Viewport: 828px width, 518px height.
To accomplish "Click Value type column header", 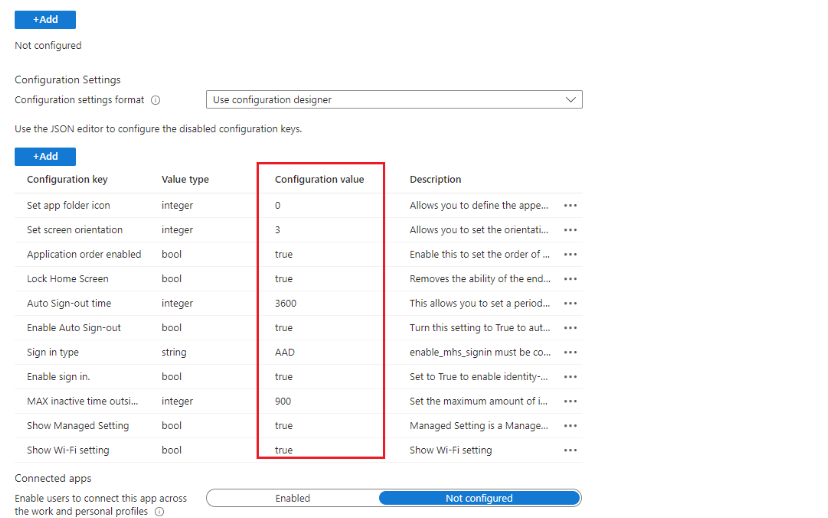I will [x=185, y=180].
